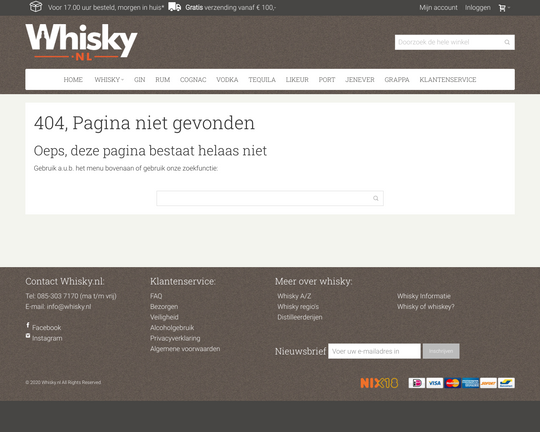Click the Facebook icon in footer
Screen dimensions: 540x432
[x=28, y=325]
